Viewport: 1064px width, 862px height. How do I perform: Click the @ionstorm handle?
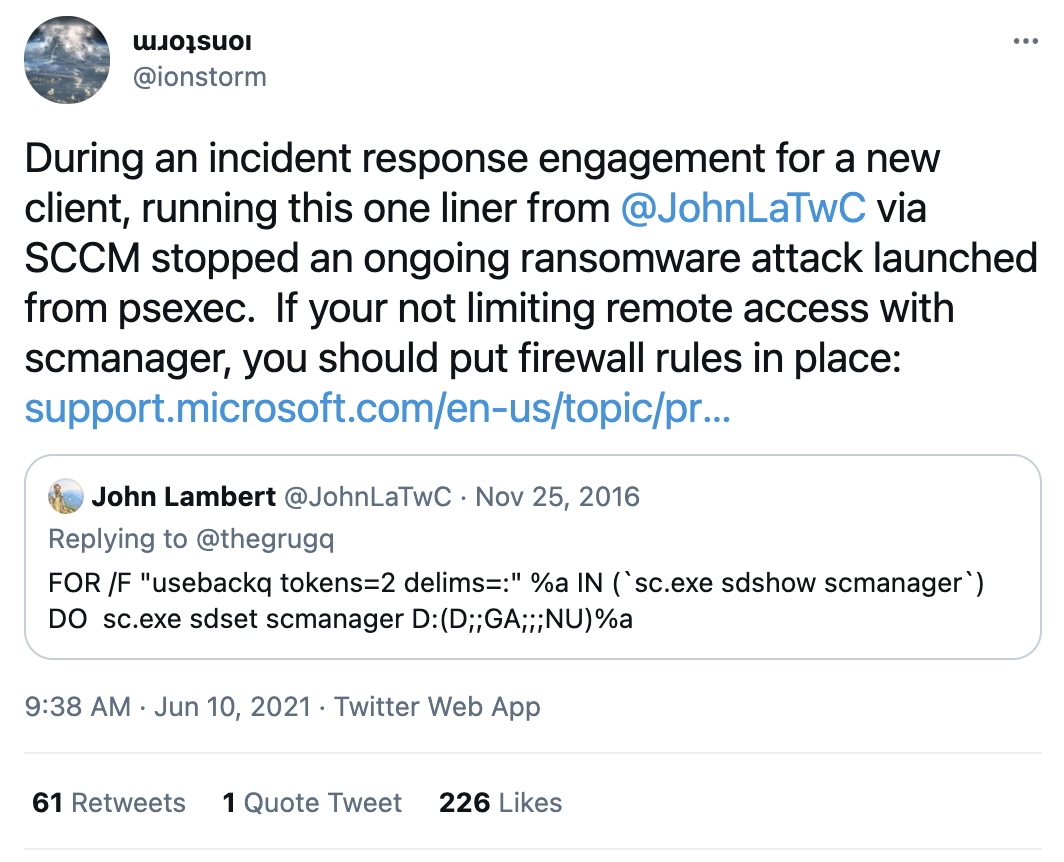[198, 77]
